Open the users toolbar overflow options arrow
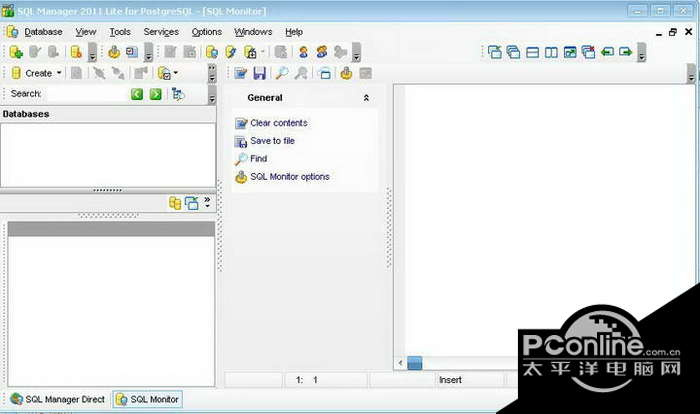 point(356,52)
